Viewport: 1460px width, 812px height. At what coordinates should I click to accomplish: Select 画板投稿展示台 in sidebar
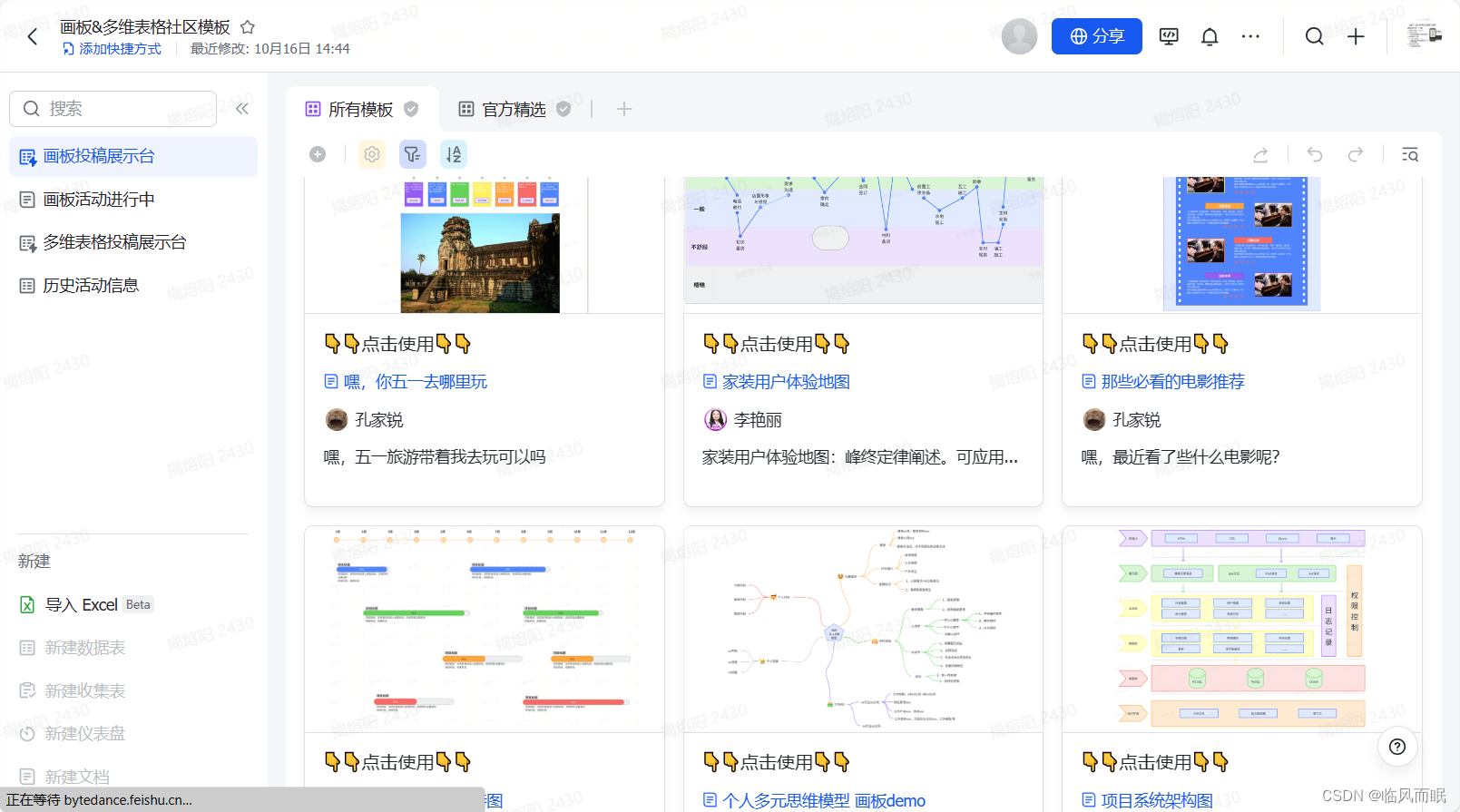[x=133, y=156]
